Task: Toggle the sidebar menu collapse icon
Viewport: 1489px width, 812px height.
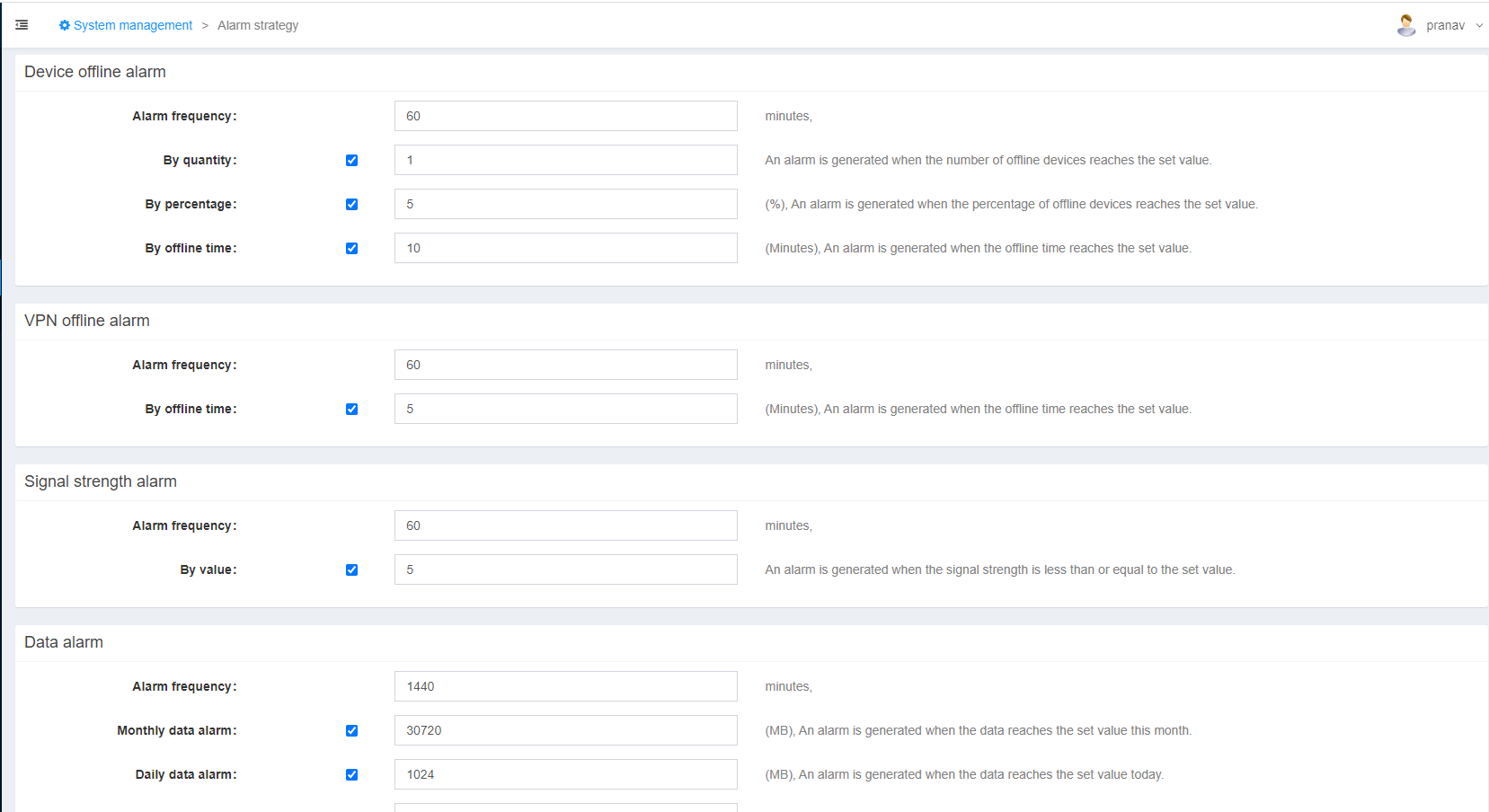Action: point(22,25)
